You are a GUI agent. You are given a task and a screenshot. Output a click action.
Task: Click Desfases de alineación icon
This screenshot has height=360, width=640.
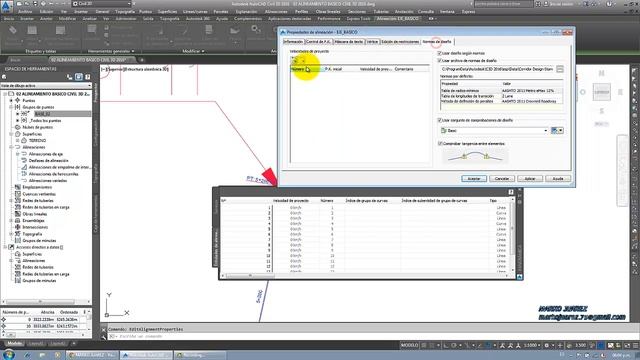tap(24, 160)
